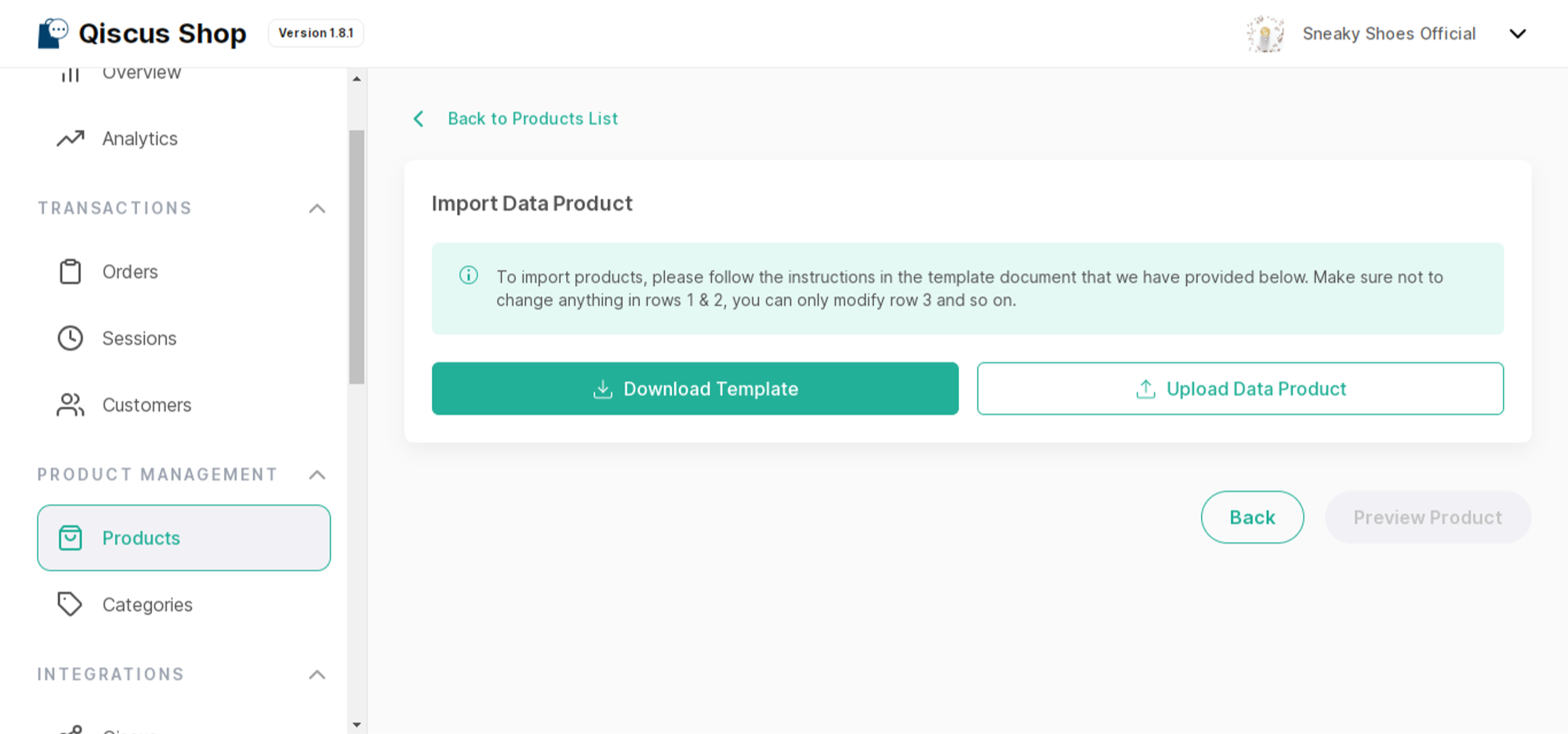Collapse the Product Management section
Screen dimensions: 1568x734
317,475
